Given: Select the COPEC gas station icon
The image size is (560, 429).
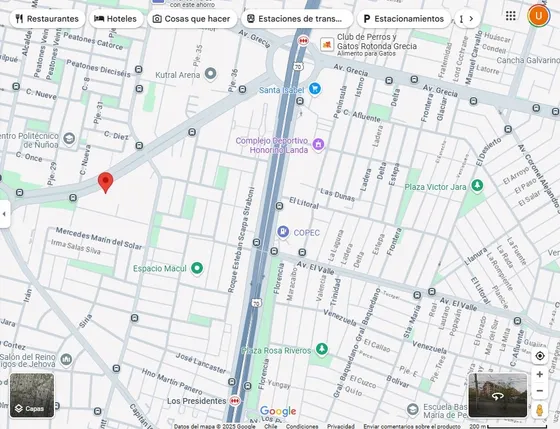Looking at the screenshot, I should [x=283, y=232].
